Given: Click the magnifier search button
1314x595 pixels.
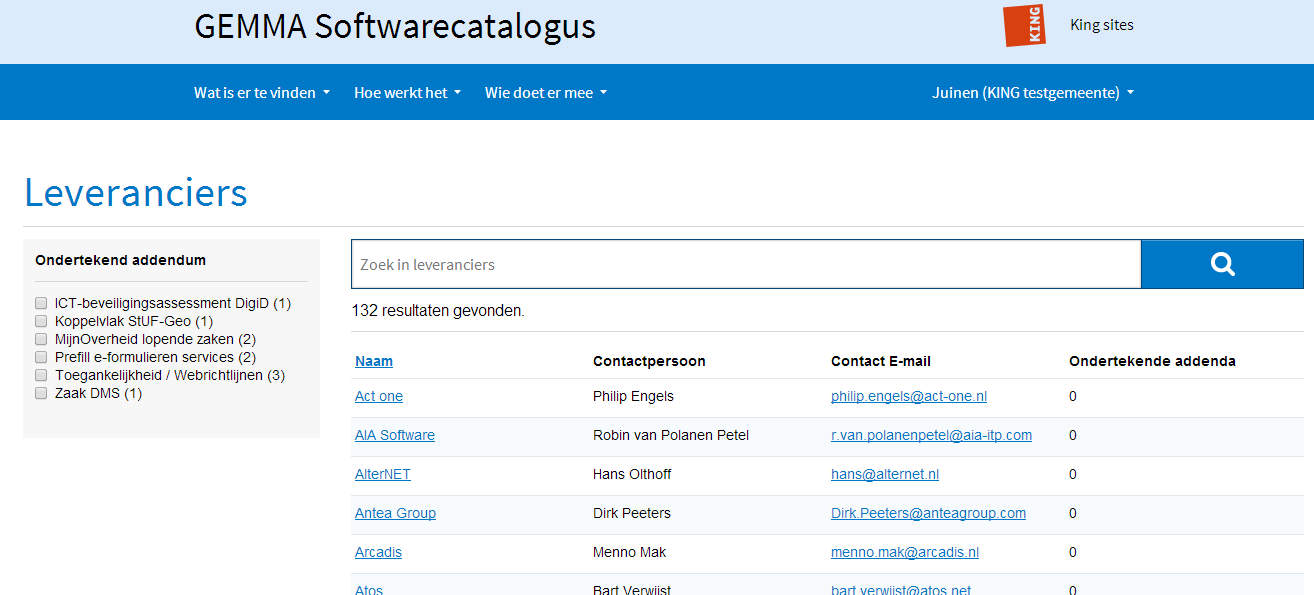Looking at the screenshot, I should pos(1222,264).
